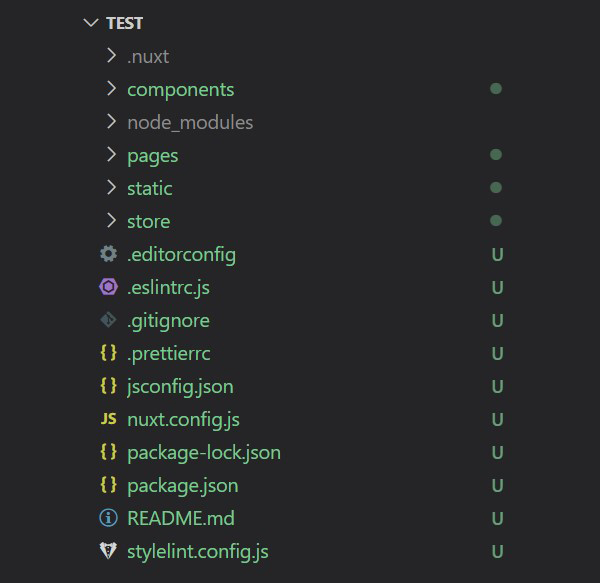Click the untracked U badge for README.md
600x583 pixels.
pyautogui.click(x=497, y=519)
